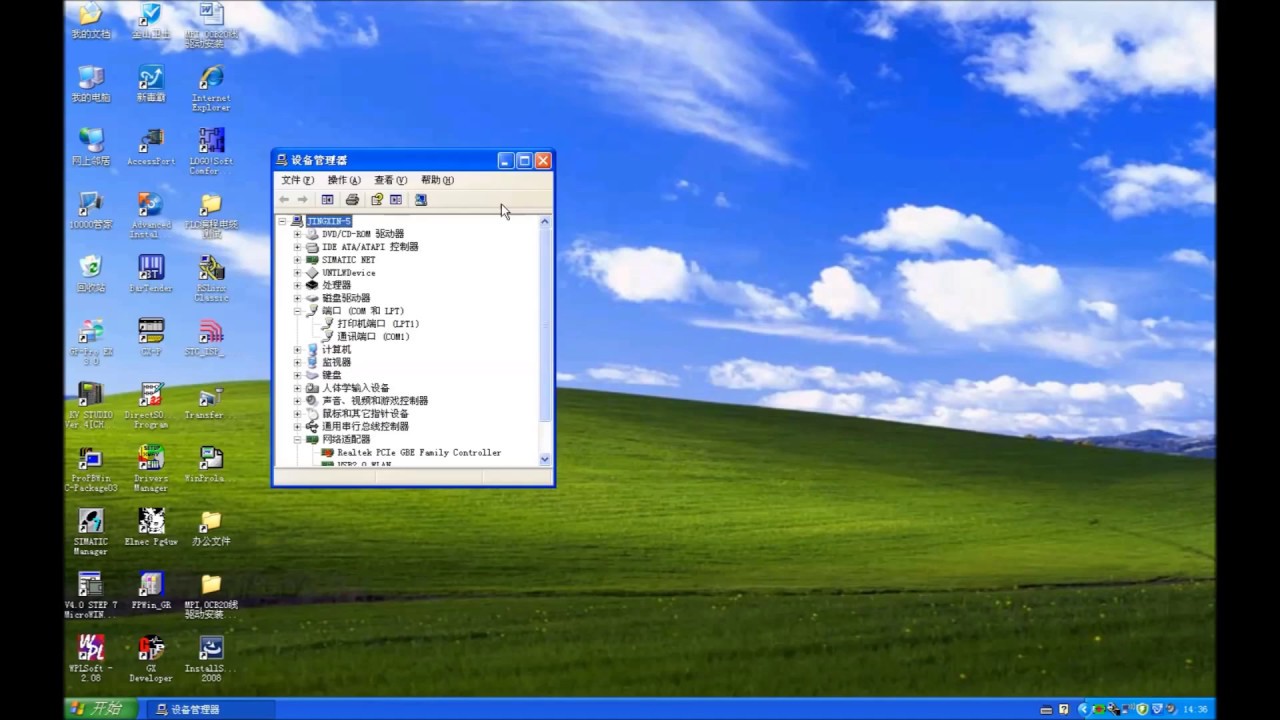Collapse the JINGXIN-5 root node
The height and width of the screenshot is (720, 1280).
283,221
